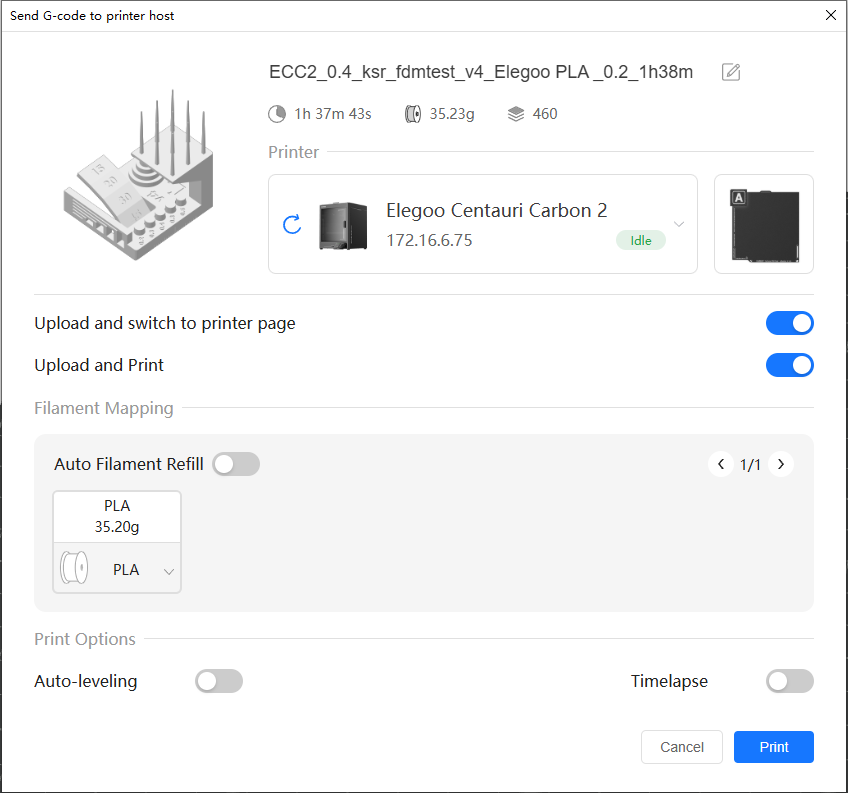The image size is (848, 793).
Task: Click the filament weight spool icon
Action: click(413, 114)
